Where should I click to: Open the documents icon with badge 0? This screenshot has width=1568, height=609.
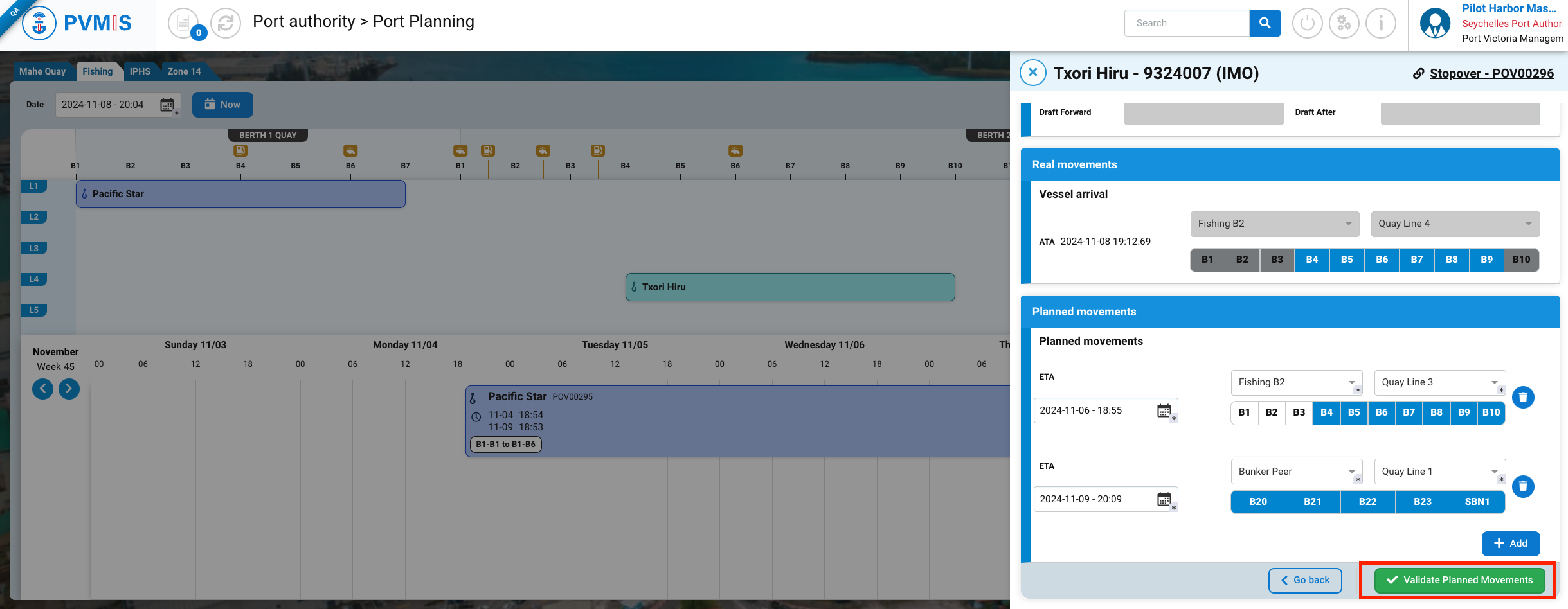point(184,24)
